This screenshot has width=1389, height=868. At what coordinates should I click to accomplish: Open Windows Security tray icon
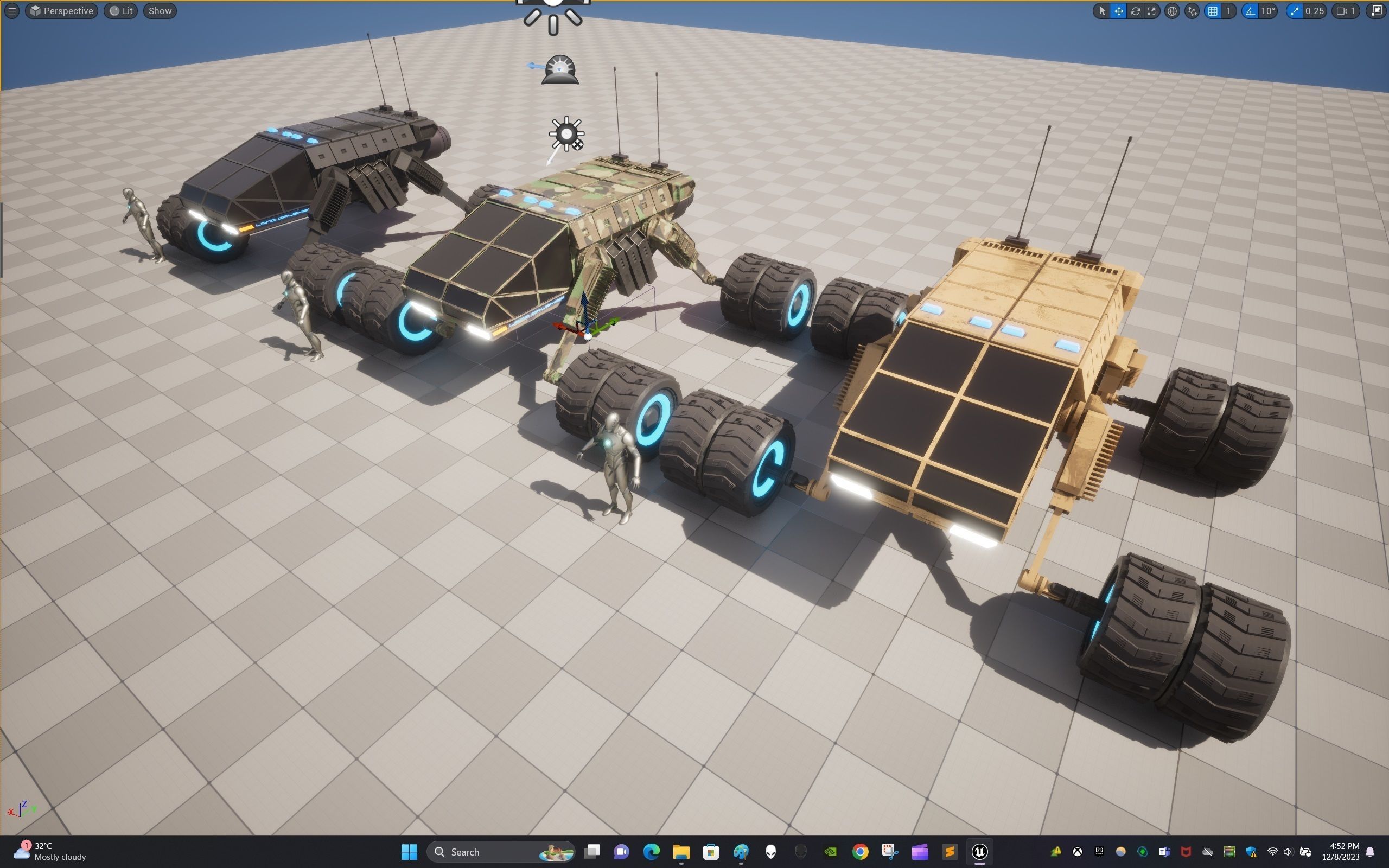1251,852
